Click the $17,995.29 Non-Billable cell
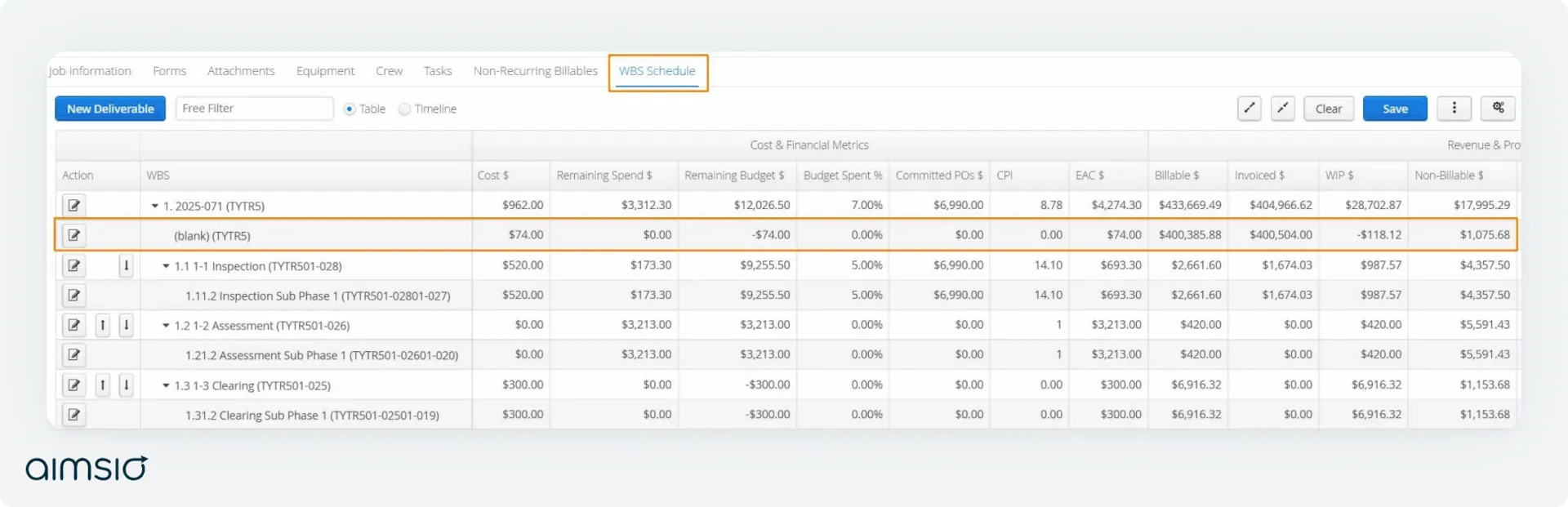 pos(1463,205)
